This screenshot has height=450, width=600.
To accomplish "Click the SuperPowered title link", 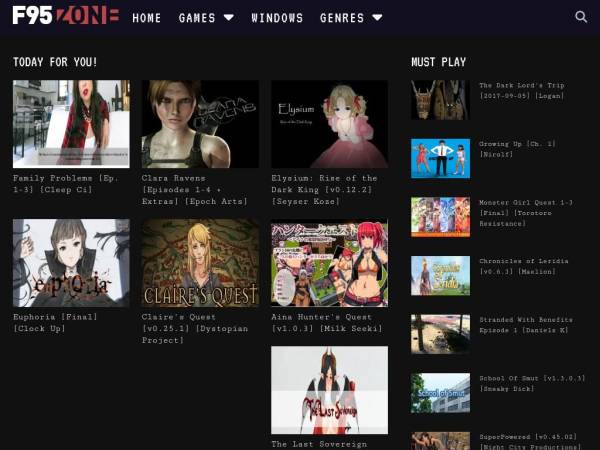I will pos(530,441).
